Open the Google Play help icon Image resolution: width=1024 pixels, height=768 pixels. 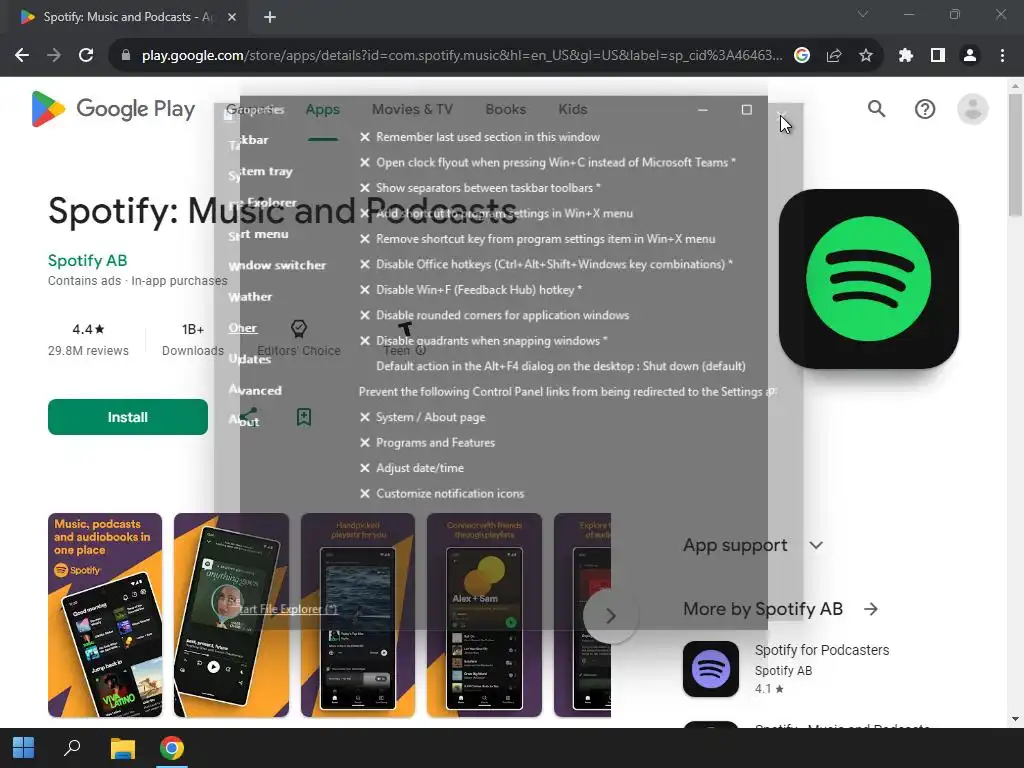925,109
